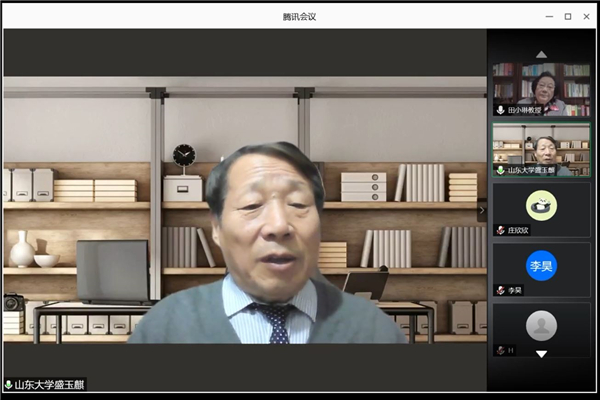Click green microphone icon in 山东大学盛玉麒 thumbnail
600x400 pixels.
(501, 170)
